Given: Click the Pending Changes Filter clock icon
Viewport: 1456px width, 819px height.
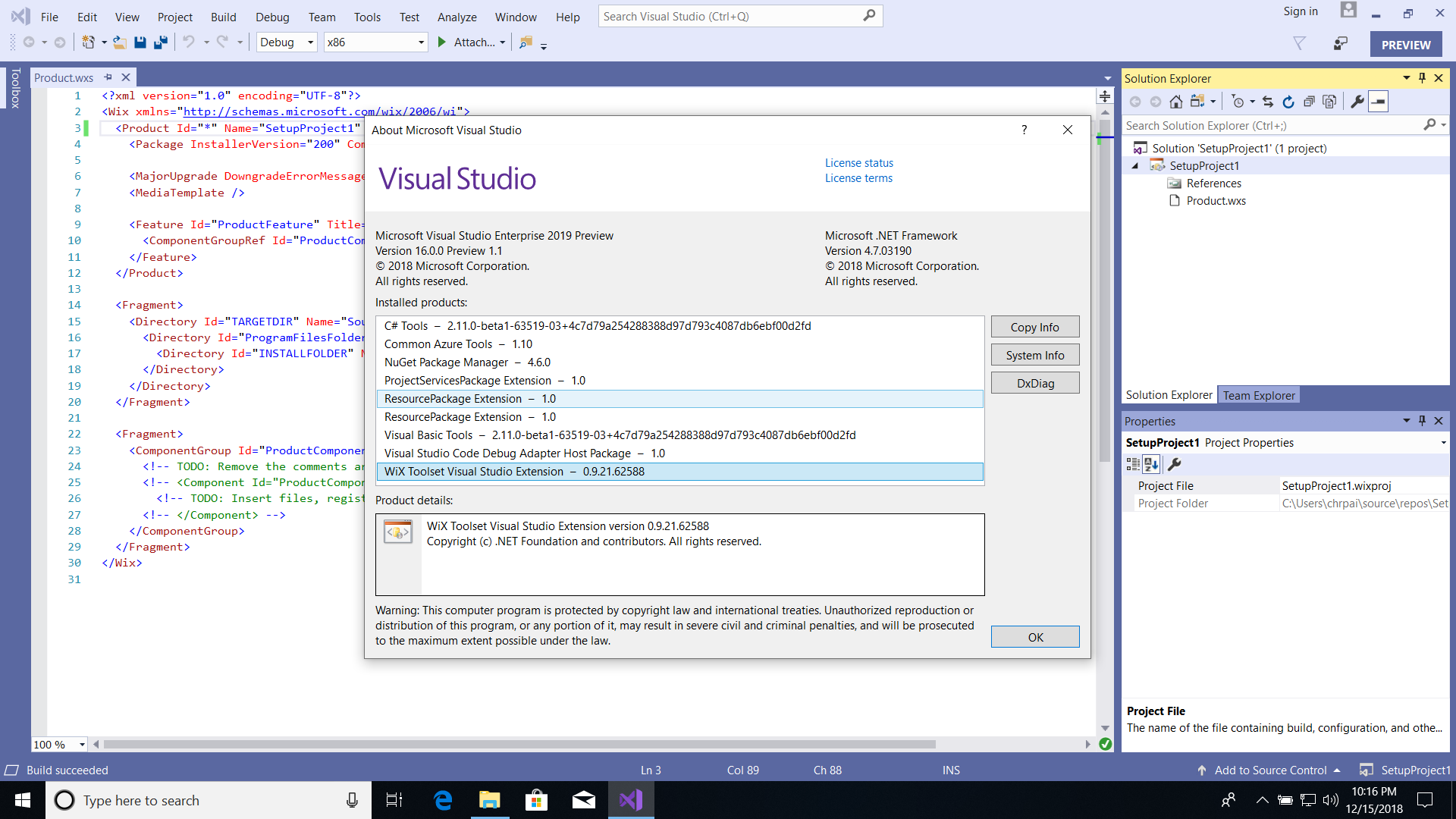Looking at the screenshot, I should (1238, 102).
